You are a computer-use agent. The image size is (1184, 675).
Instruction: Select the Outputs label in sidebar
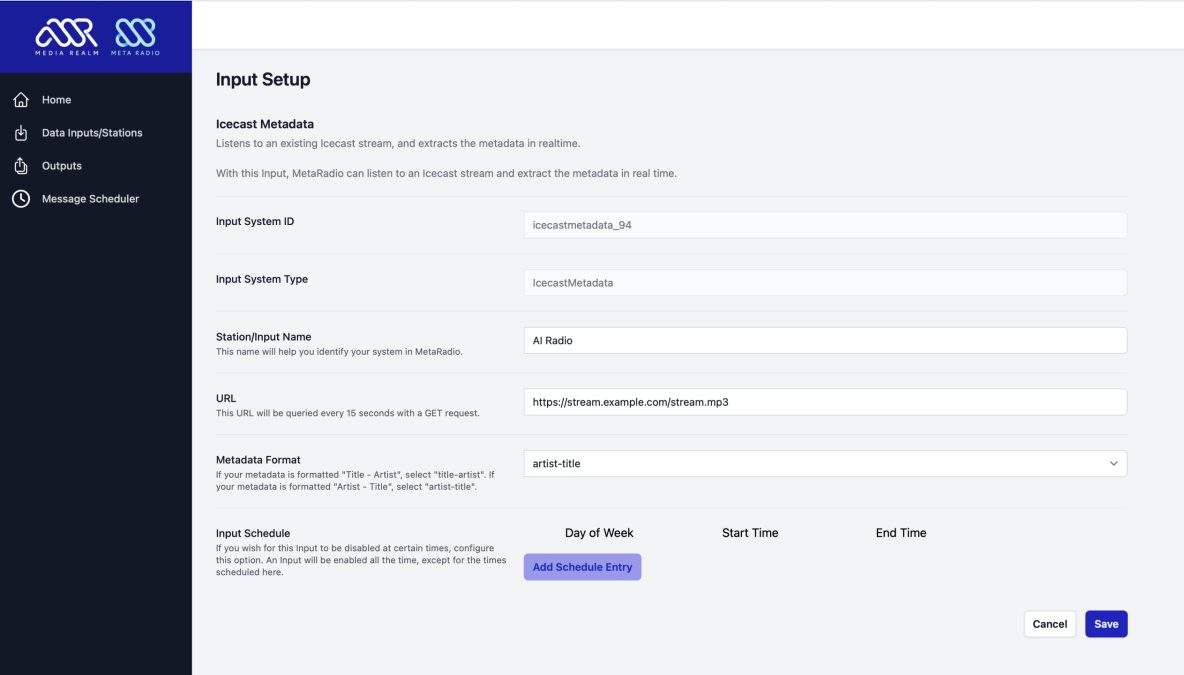(62, 166)
